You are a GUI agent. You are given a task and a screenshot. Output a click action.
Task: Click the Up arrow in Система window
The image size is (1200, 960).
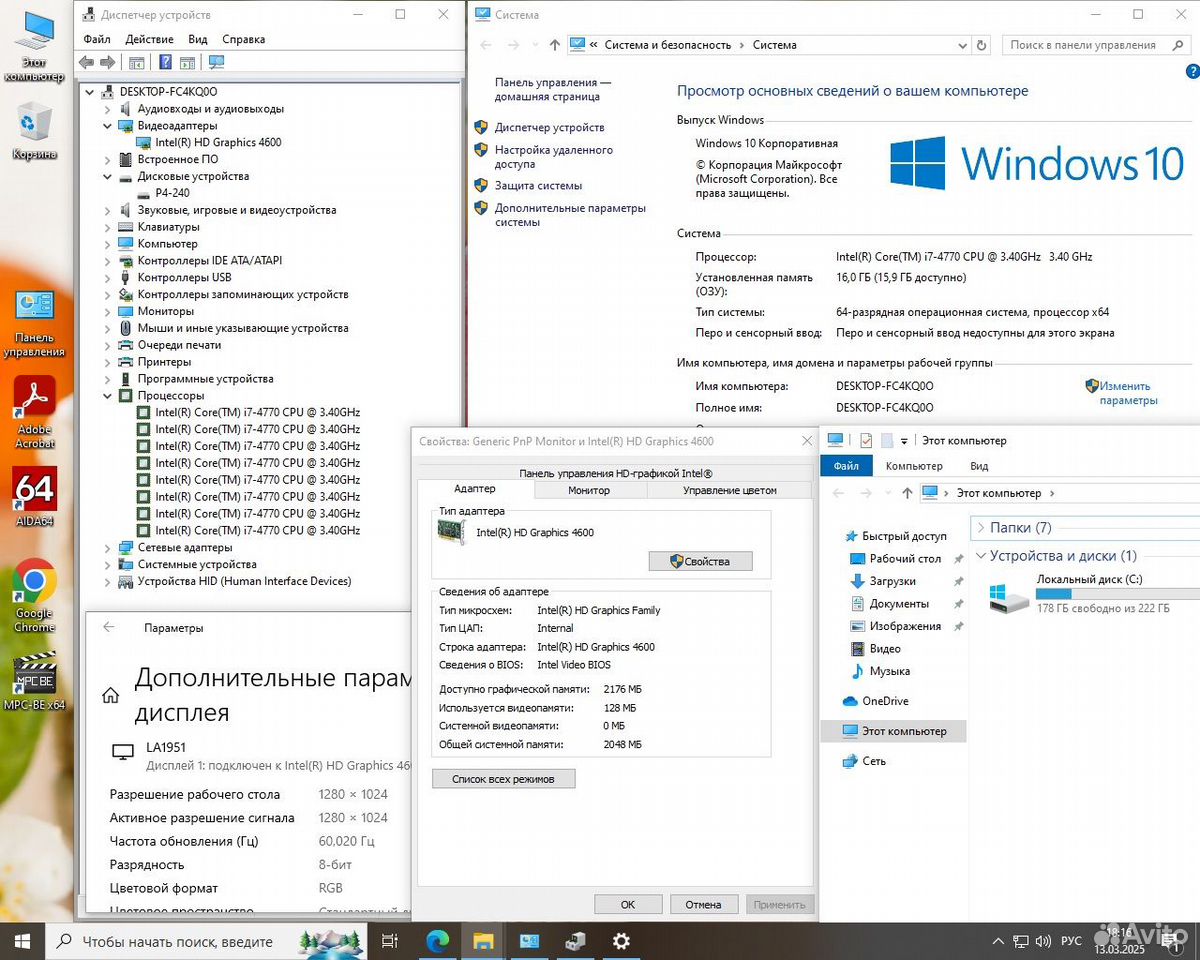555,45
